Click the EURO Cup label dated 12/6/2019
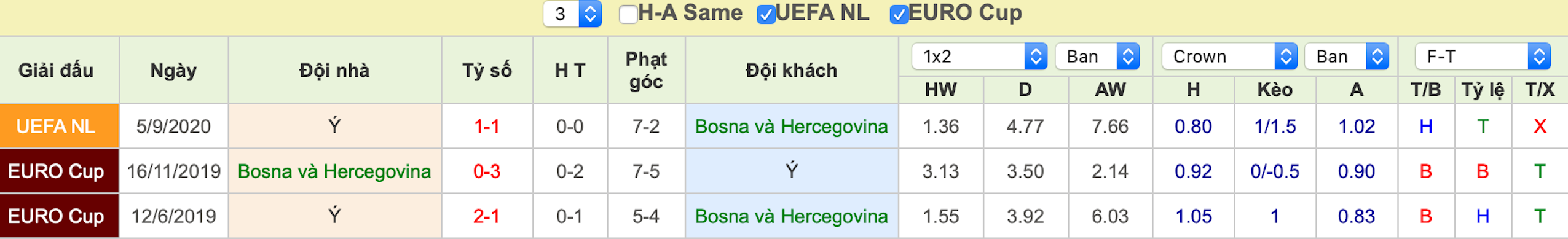The image size is (1568, 239). pyautogui.click(x=56, y=216)
